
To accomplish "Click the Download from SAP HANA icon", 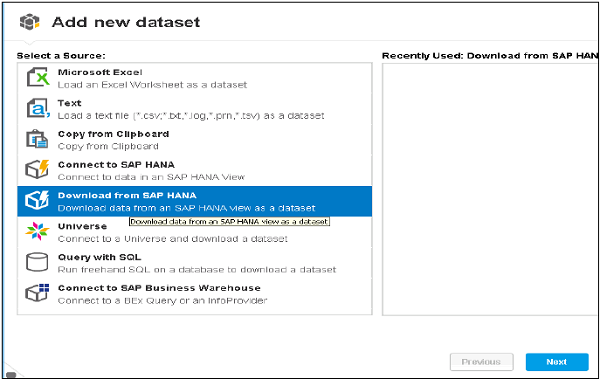I will point(37,201).
